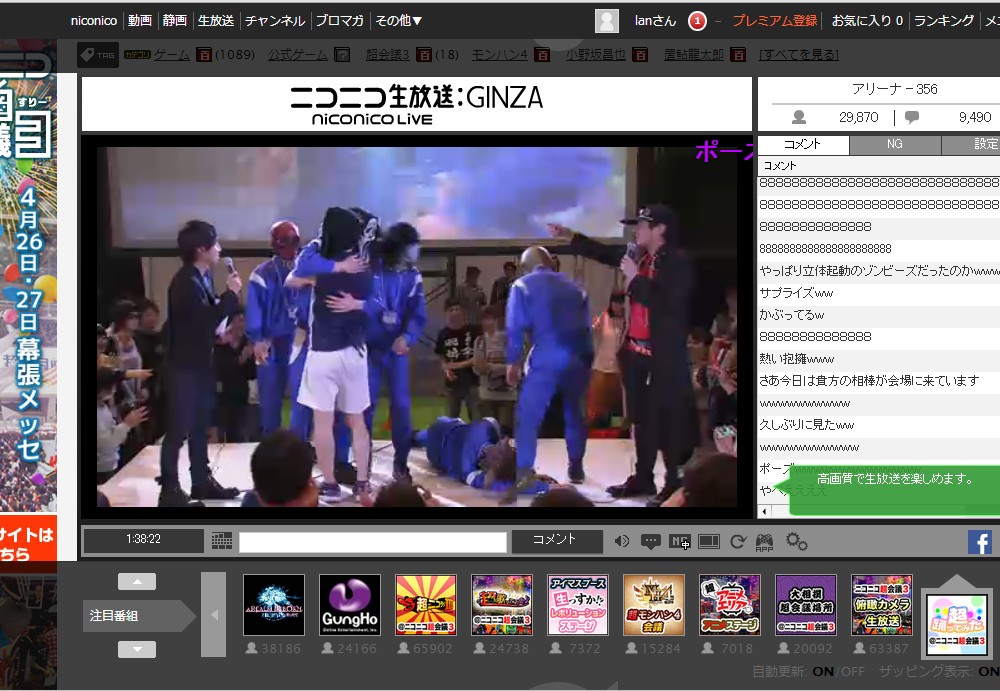The width and height of the screenshot is (1000, 691).
Task: Select previous category with up arrow
Action: click(136, 581)
